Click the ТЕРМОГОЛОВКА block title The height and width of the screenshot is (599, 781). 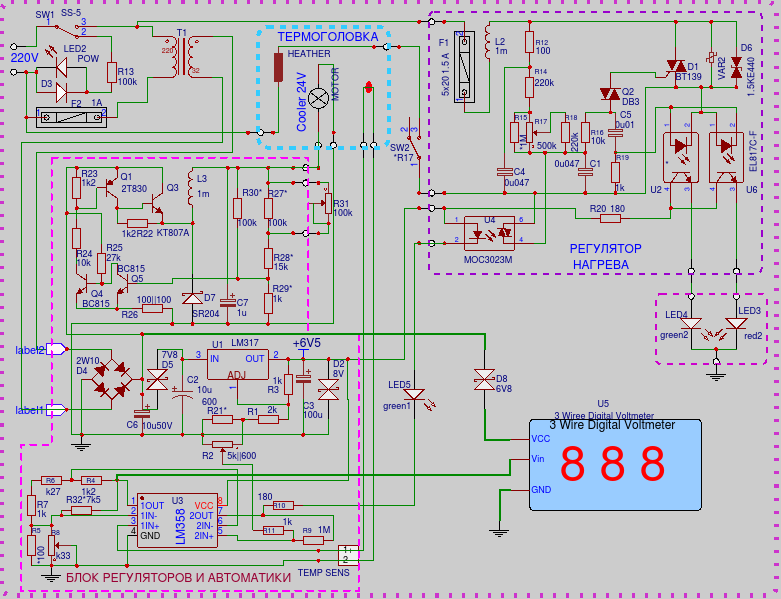point(320,36)
